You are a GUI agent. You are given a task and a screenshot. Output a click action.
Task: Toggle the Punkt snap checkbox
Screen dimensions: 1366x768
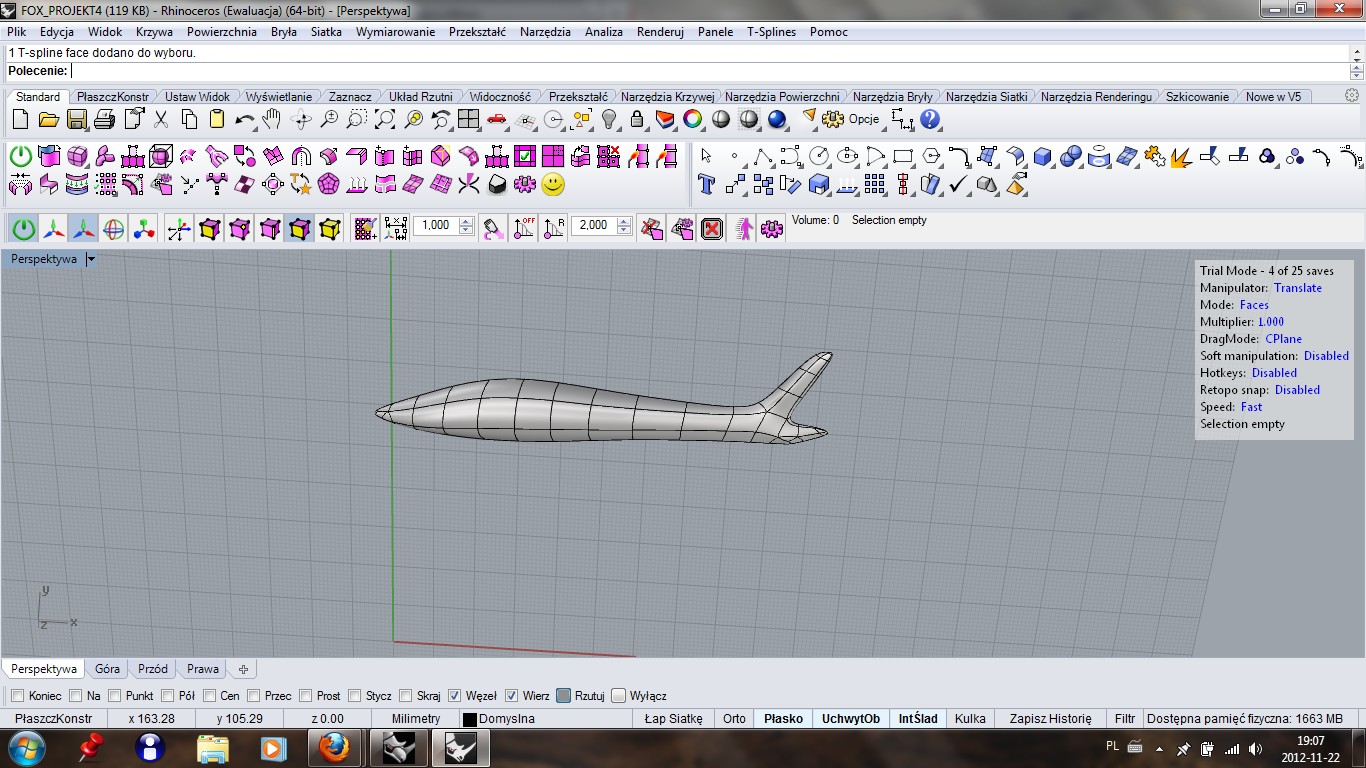point(114,696)
